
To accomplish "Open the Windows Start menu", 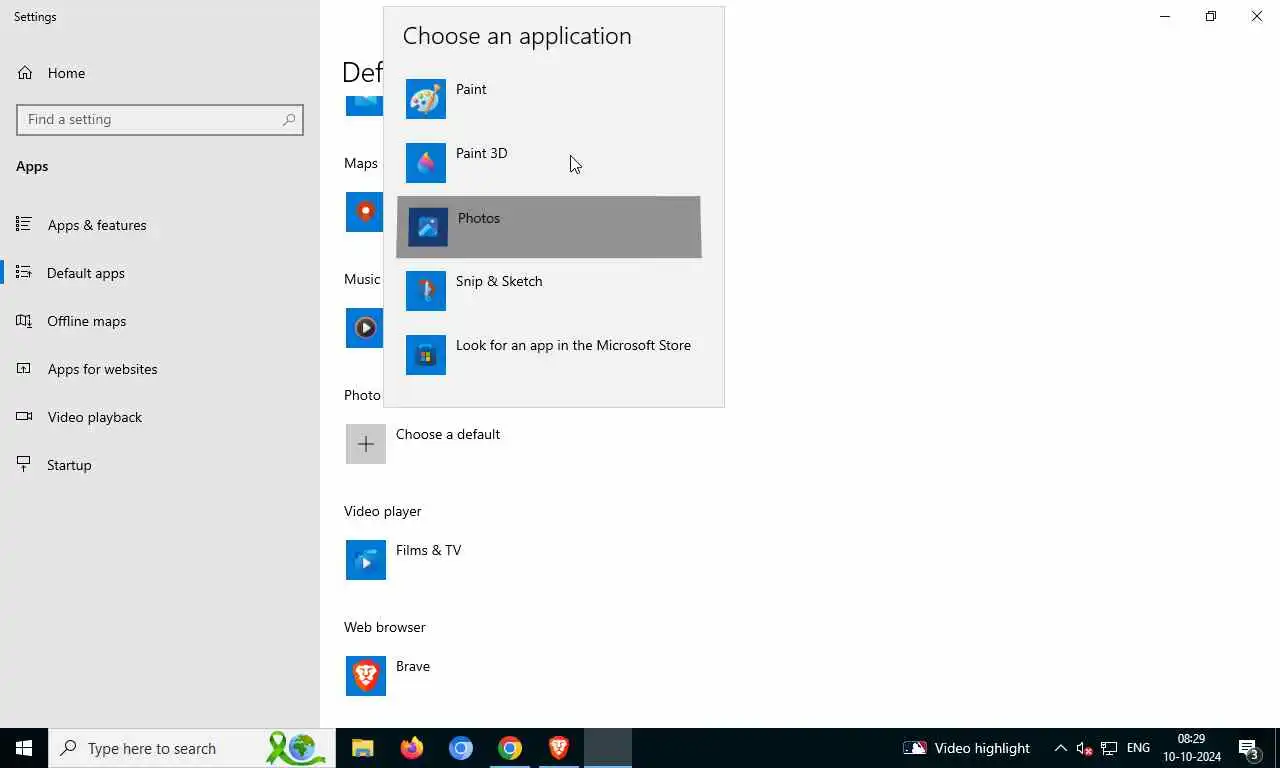I will click(24, 748).
